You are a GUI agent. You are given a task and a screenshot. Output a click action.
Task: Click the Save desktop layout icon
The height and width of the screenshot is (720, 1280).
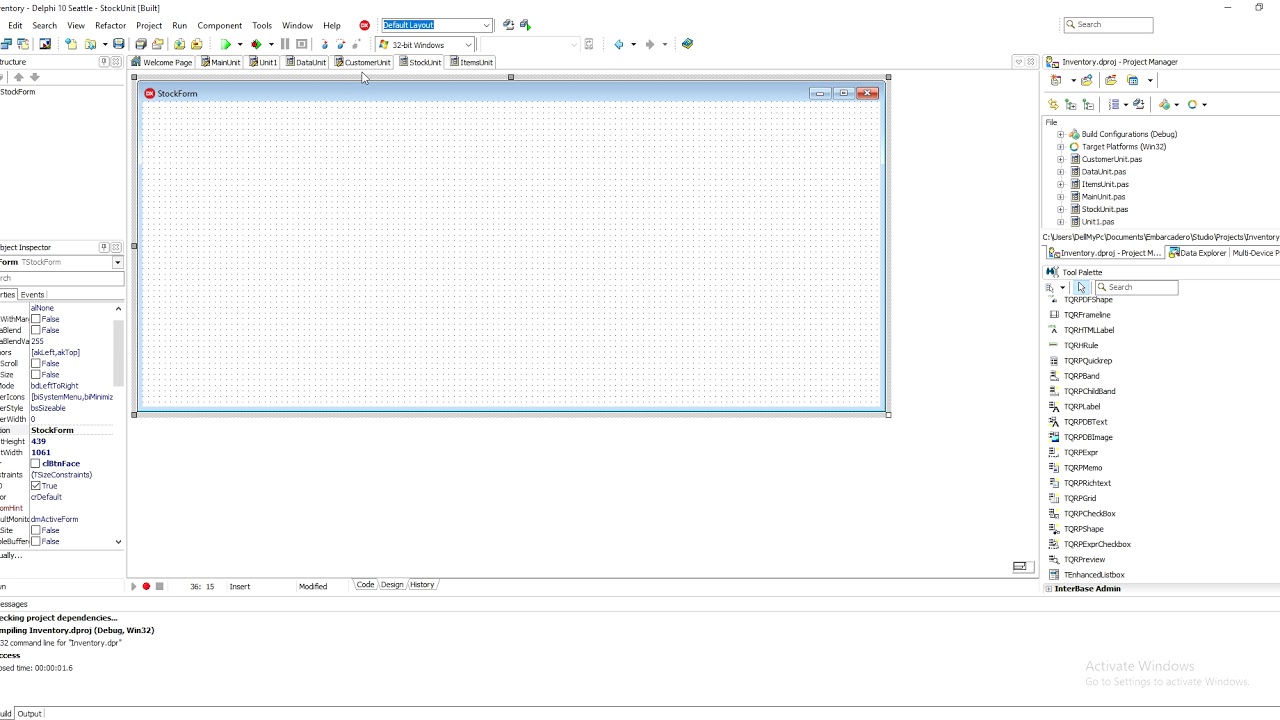click(x=509, y=25)
